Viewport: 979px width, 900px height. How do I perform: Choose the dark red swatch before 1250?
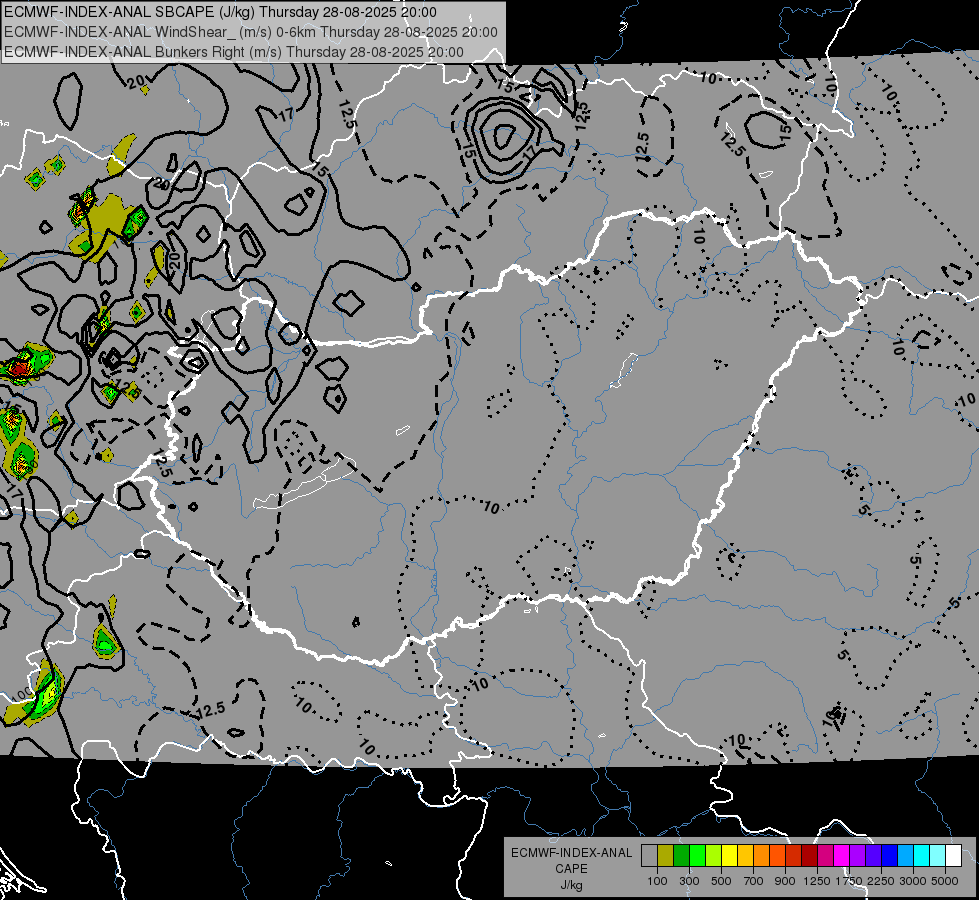click(809, 855)
